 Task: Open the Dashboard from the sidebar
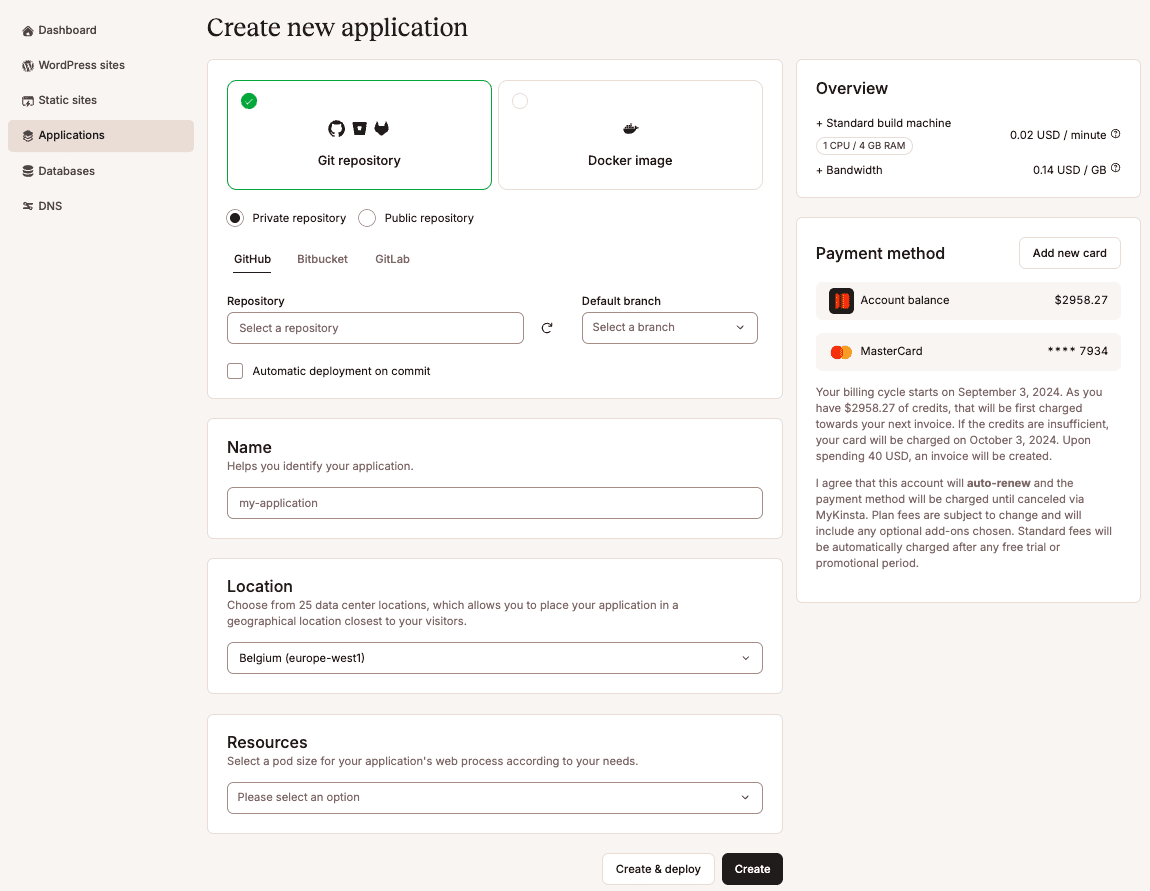point(66,30)
